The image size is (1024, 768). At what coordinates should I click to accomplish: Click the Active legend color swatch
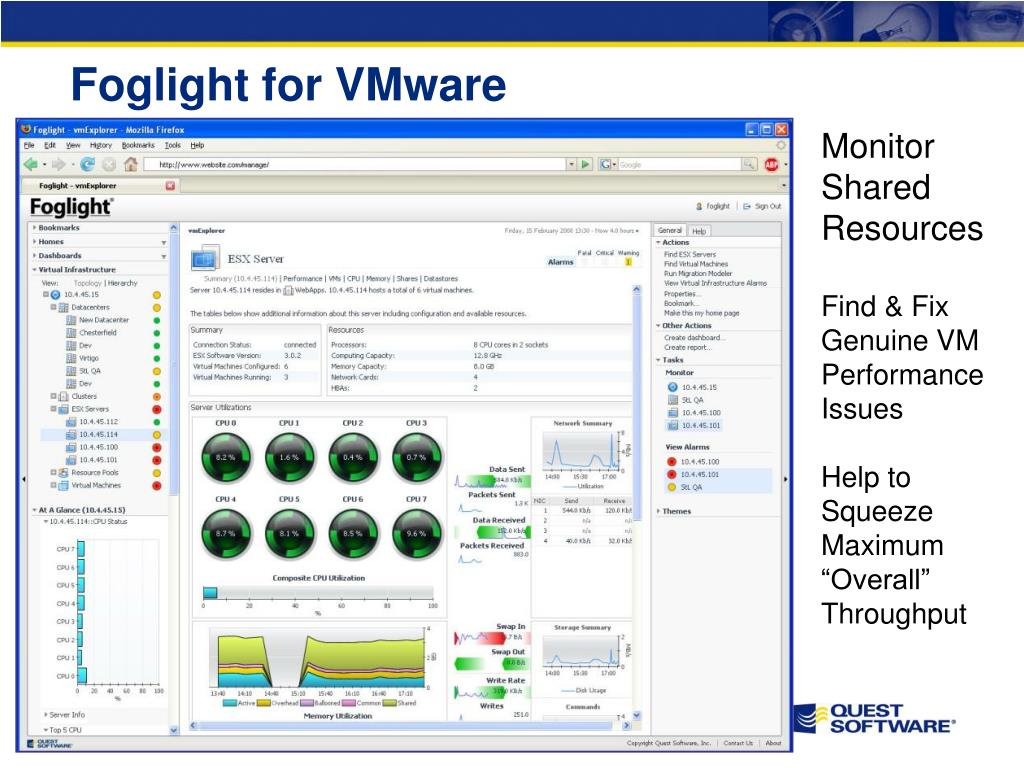tap(229, 703)
